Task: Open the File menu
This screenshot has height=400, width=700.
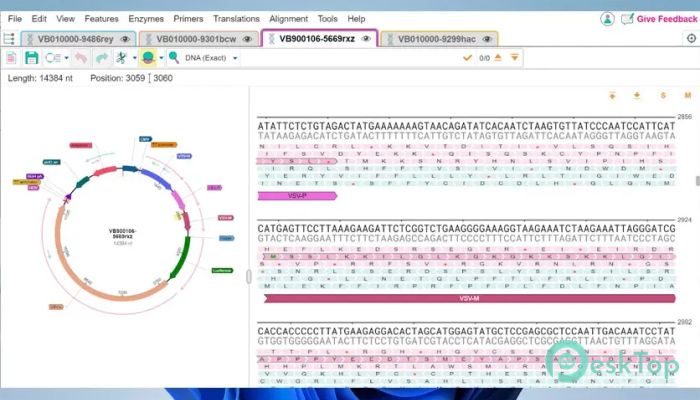Action: (15, 19)
